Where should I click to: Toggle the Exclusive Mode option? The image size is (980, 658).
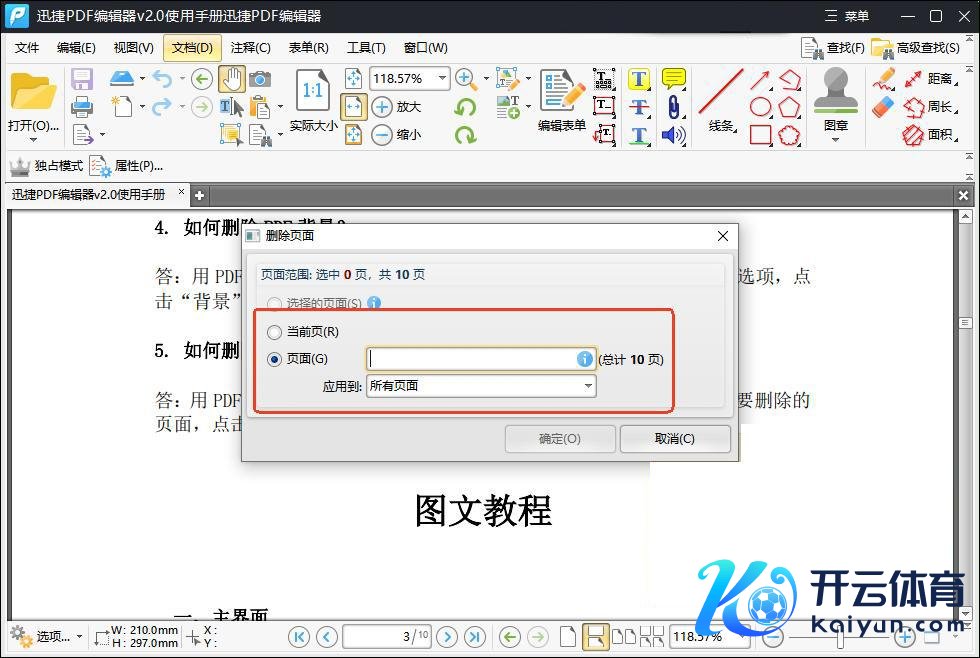tap(47, 166)
